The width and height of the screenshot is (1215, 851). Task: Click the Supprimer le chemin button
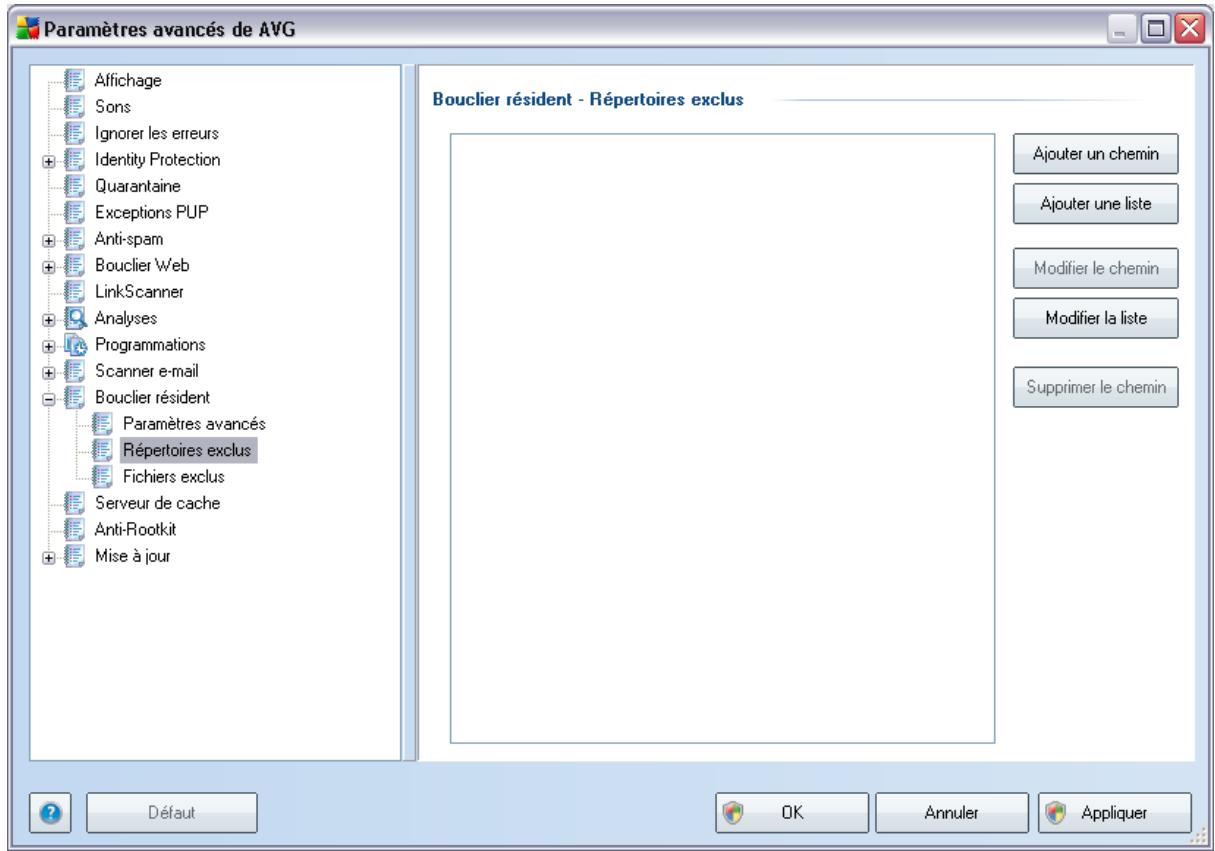pos(1097,388)
